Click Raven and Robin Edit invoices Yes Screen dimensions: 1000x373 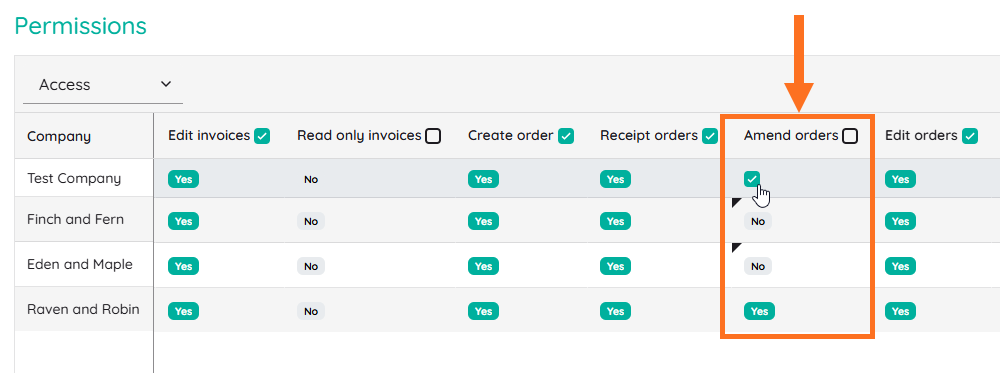click(x=184, y=311)
